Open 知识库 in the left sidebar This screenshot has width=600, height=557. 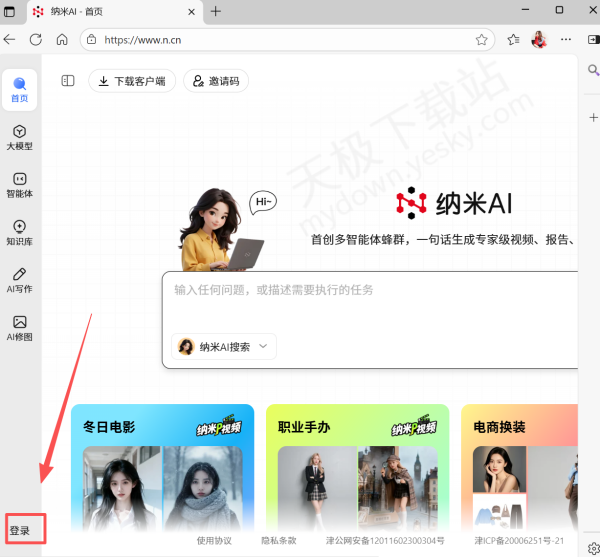click(20, 232)
